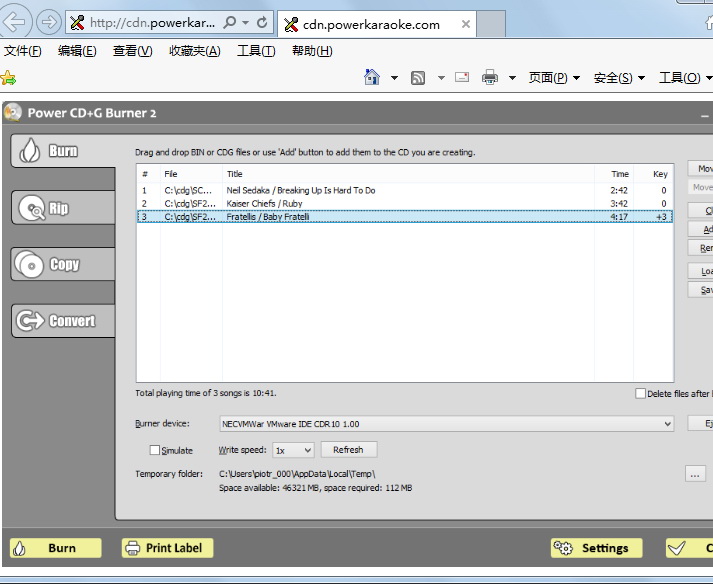Click the Print Label button
The height and width of the screenshot is (584, 713).
click(x=167, y=548)
